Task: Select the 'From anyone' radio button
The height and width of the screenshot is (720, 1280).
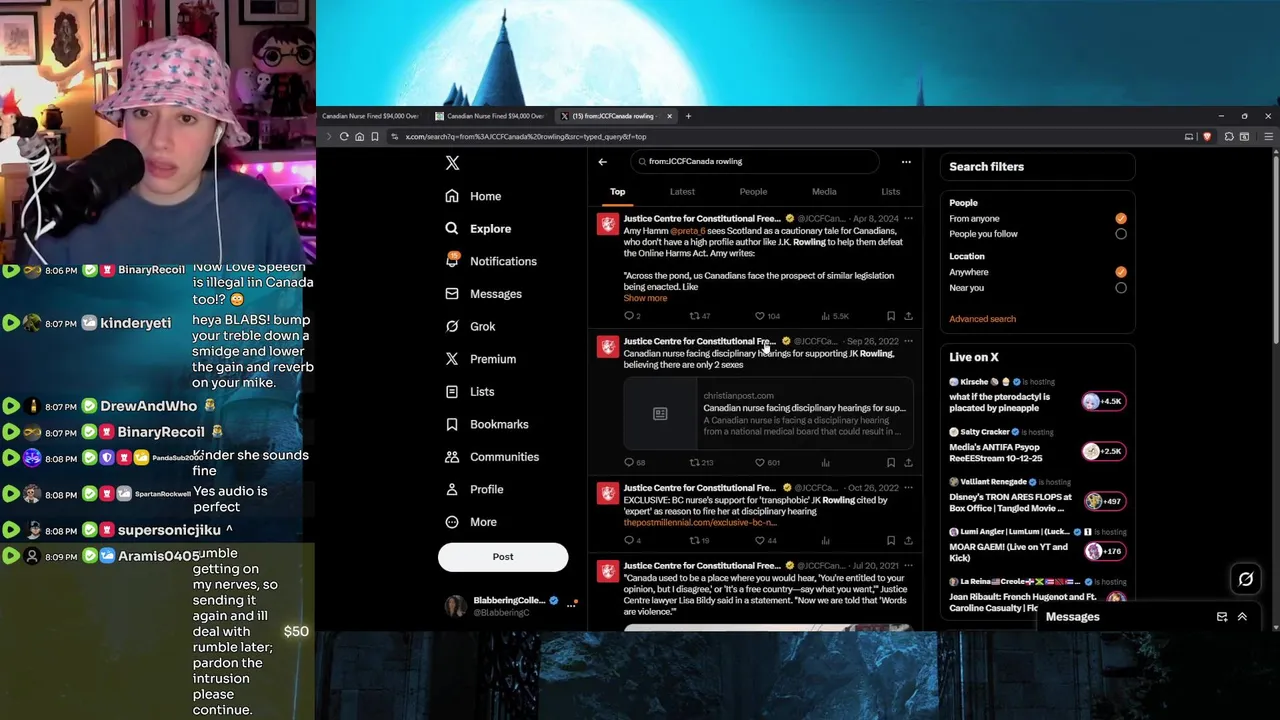Action: click(1121, 218)
